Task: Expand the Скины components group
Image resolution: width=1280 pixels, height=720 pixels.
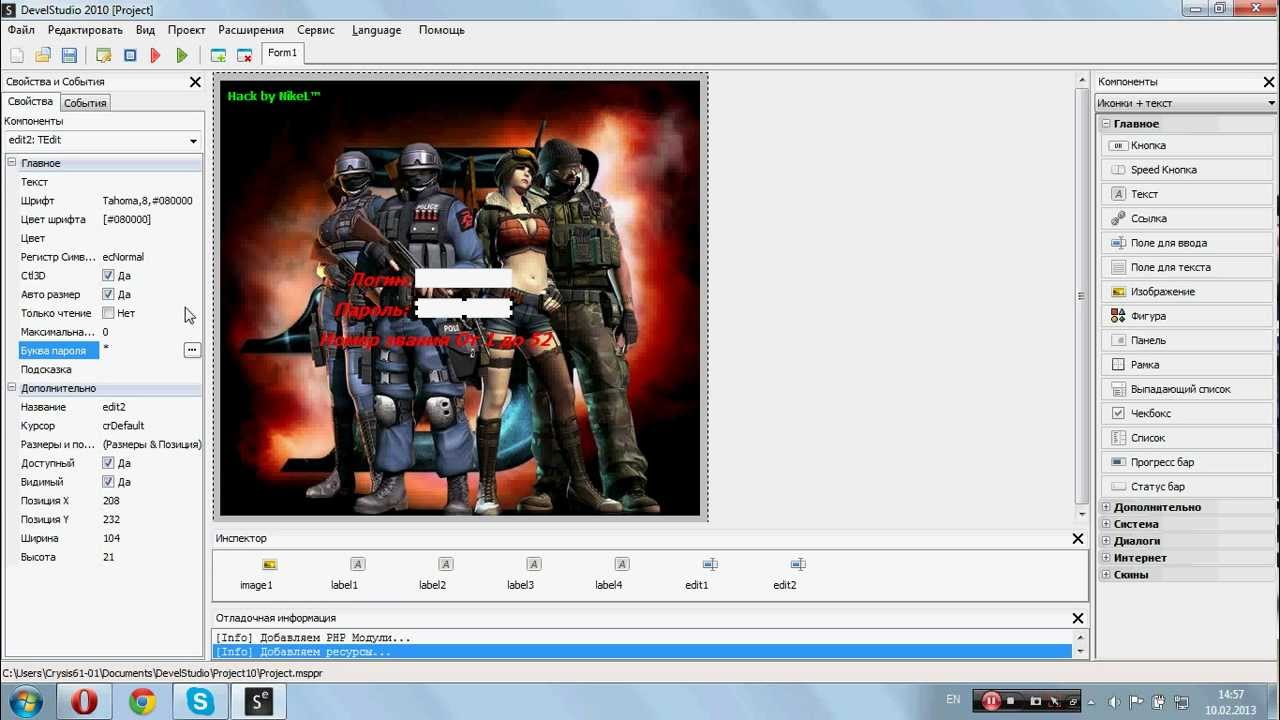Action: click(x=1106, y=575)
